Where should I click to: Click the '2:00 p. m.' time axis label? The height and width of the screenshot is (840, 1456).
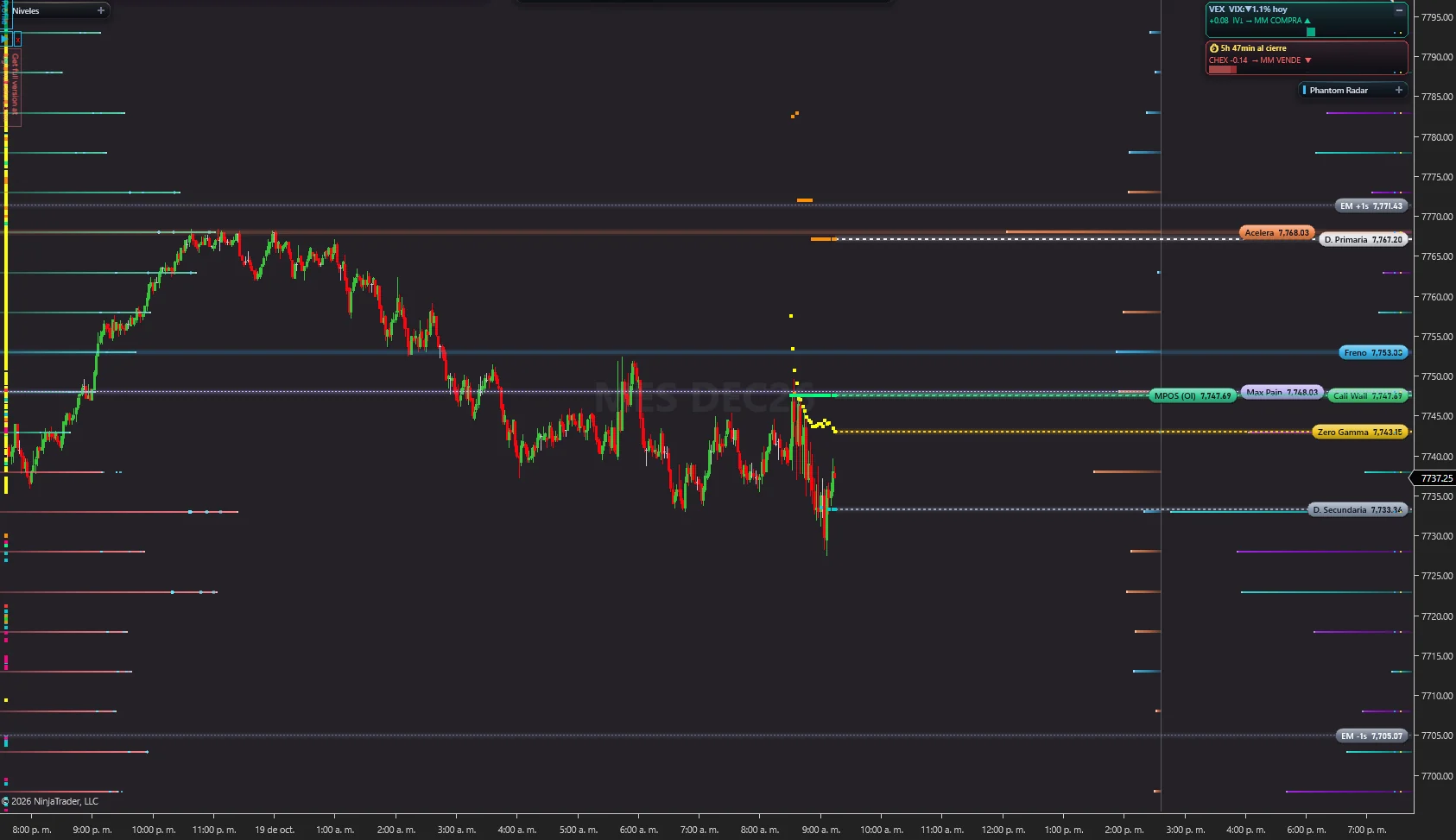1124,830
